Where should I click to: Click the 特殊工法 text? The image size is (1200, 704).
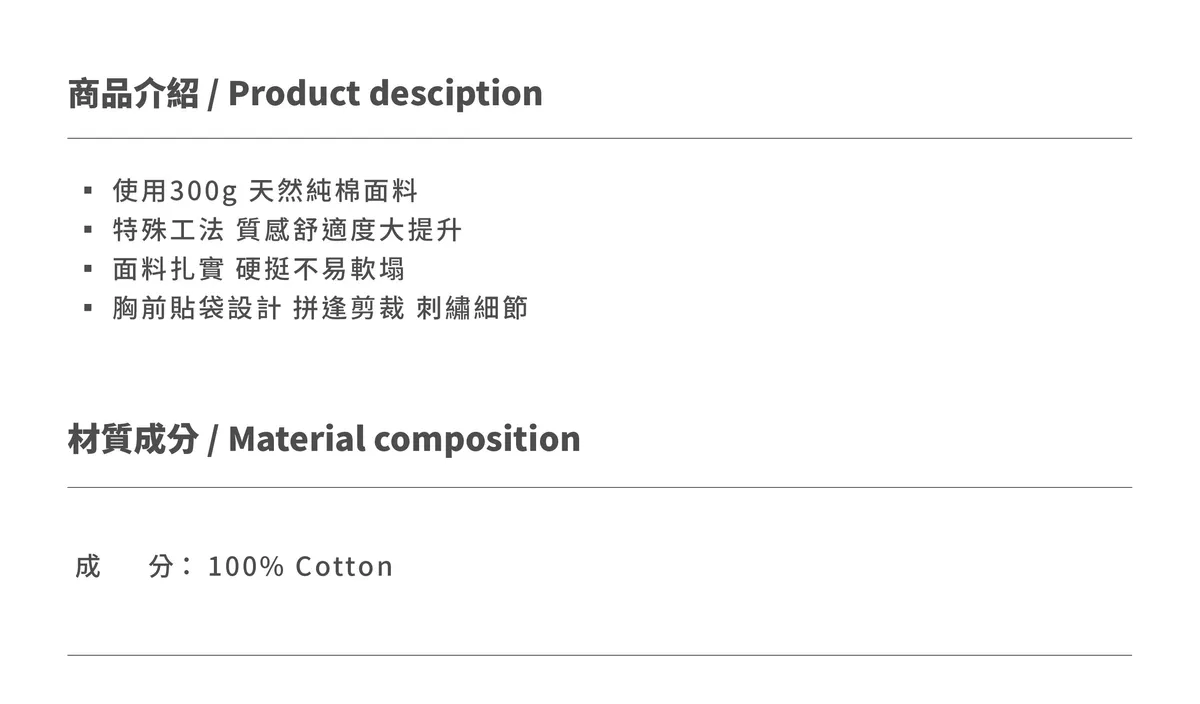click(168, 230)
